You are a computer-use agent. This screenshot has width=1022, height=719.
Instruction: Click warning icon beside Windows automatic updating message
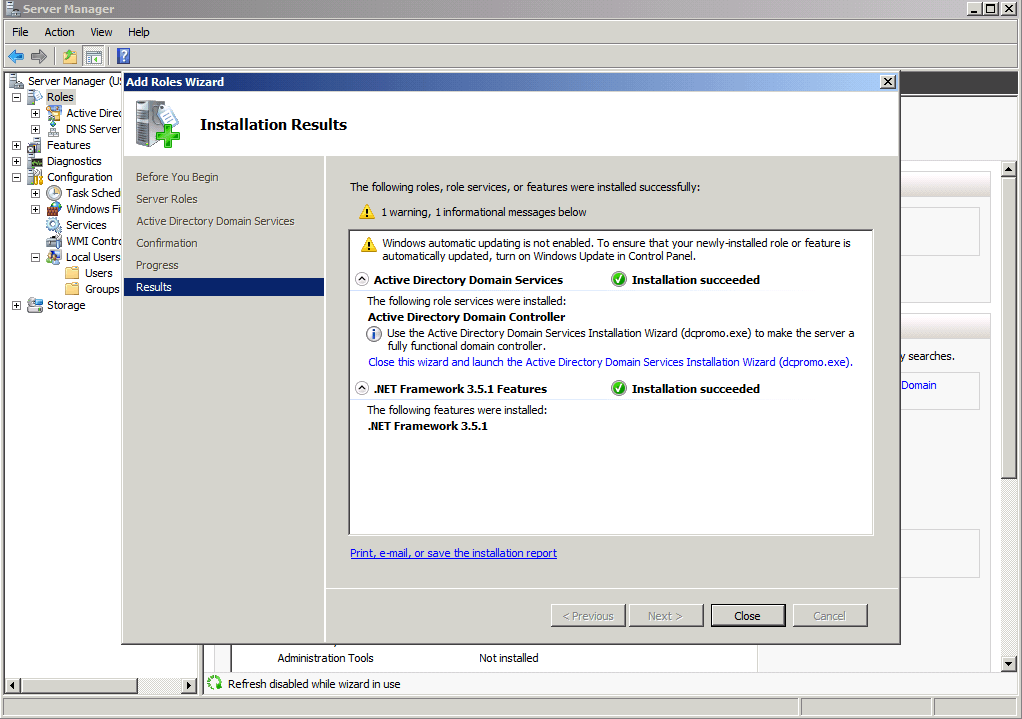pyautogui.click(x=369, y=244)
